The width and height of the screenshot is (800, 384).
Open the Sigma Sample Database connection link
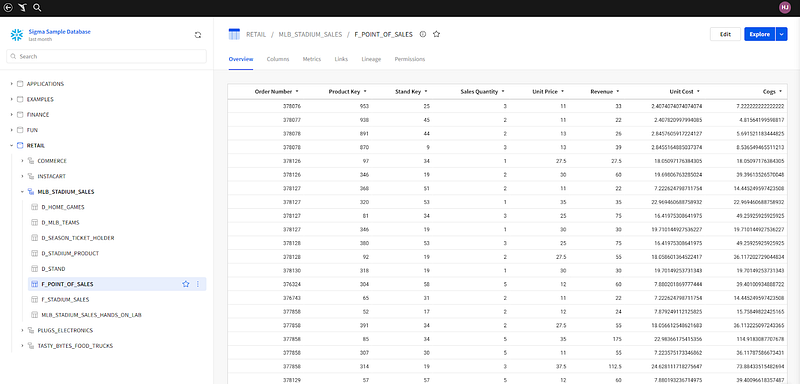click(60, 32)
